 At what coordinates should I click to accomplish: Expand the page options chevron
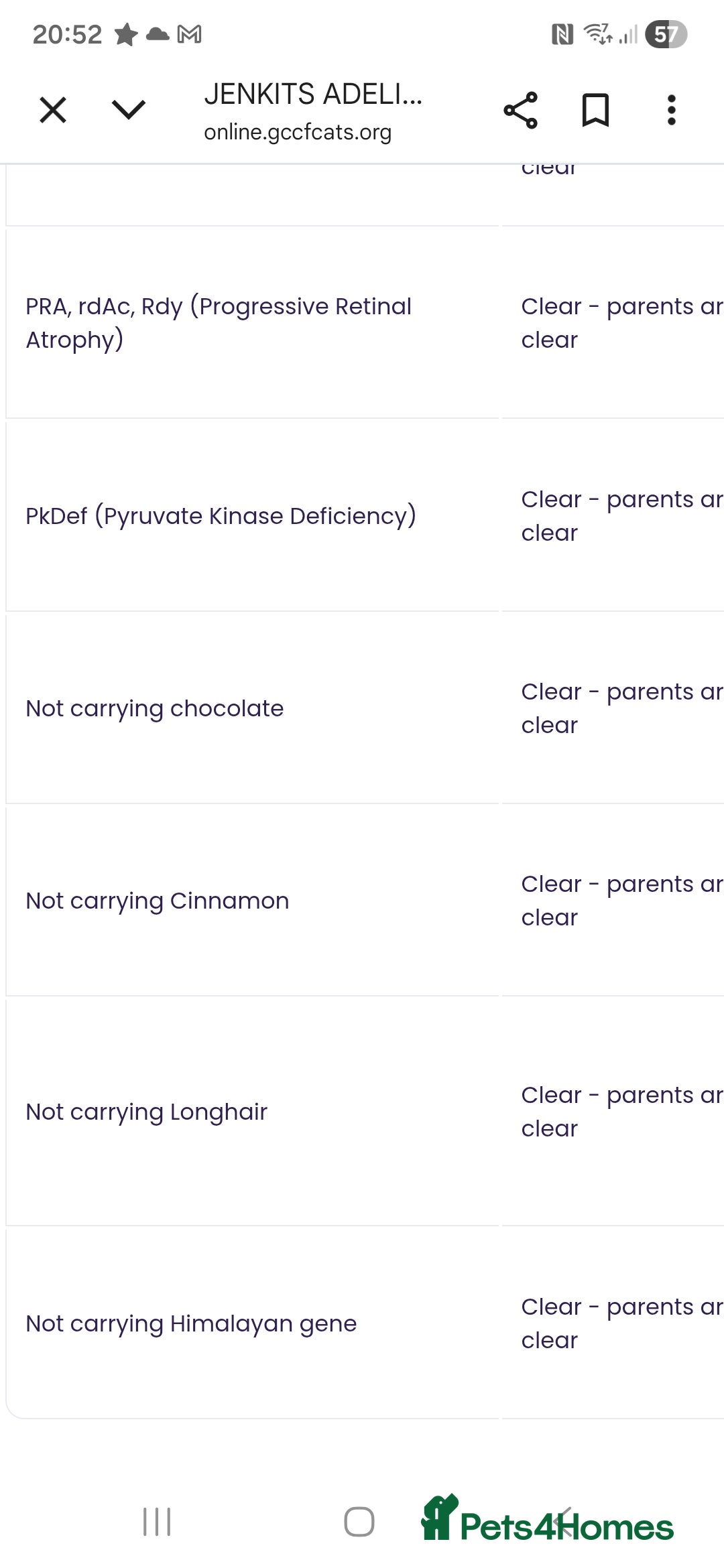(128, 110)
